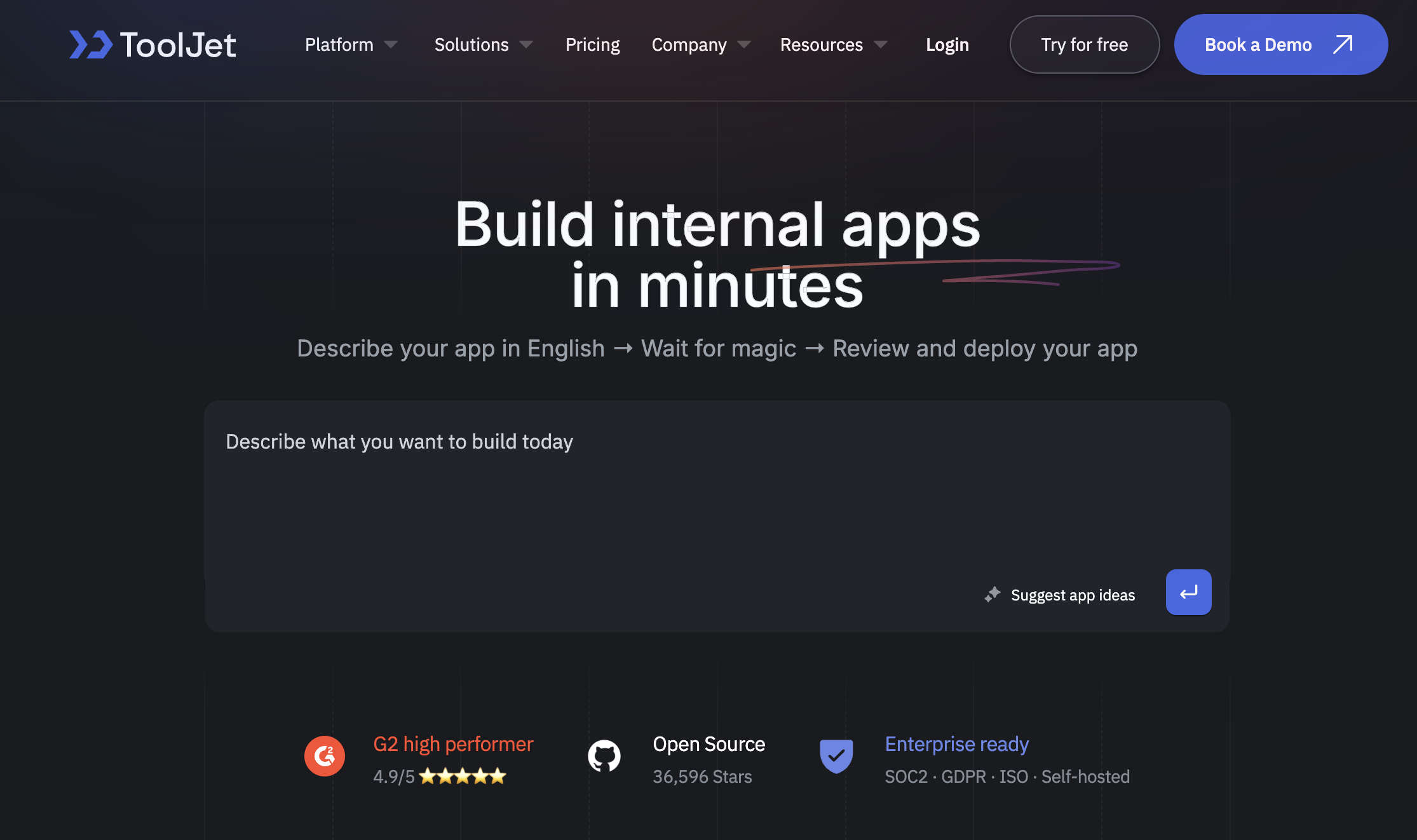This screenshot has width=1417, height=840.
Task: Click the G2 red badge icon
Action: point(325,756)
